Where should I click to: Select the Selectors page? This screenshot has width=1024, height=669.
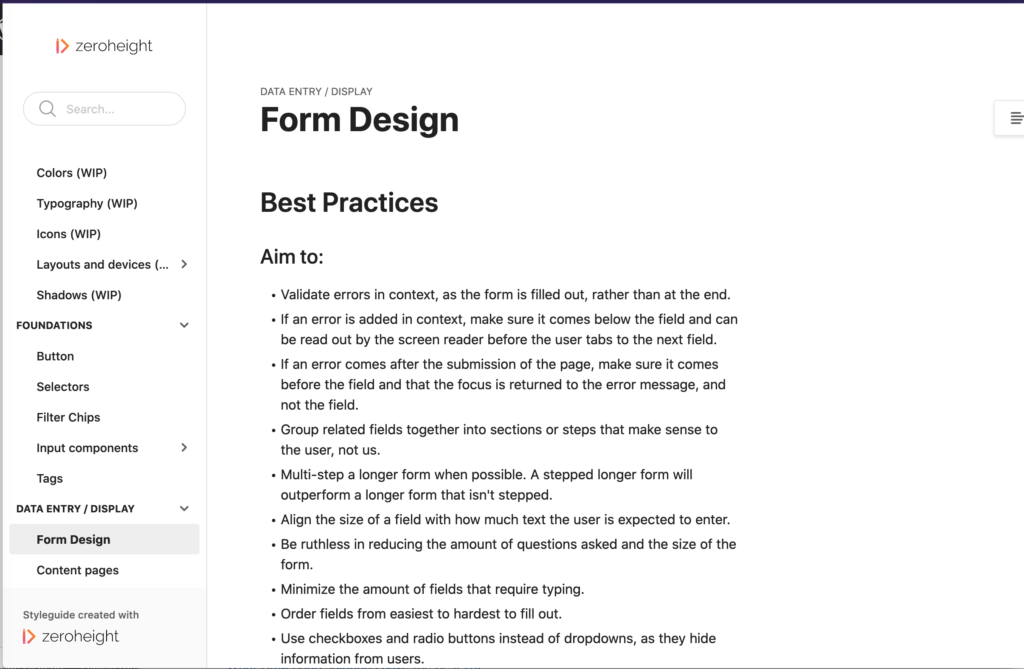pyautogui.click(x=63, y=387)
